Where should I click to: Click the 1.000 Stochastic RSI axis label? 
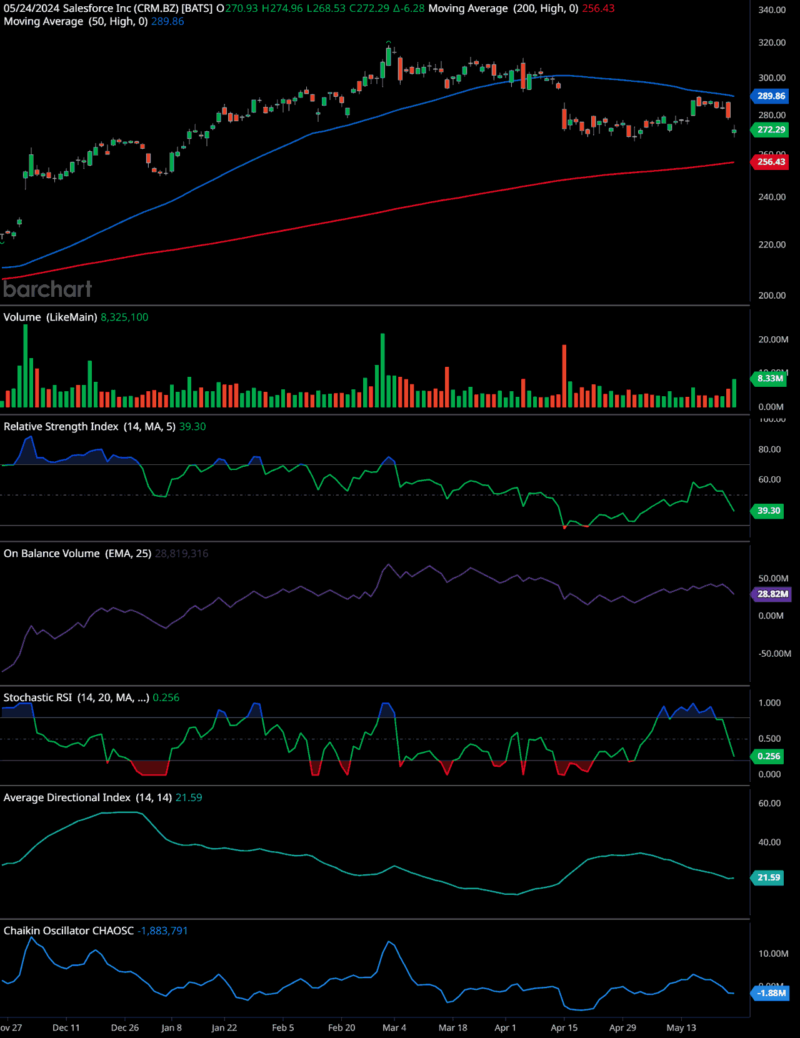pyautogui.click(x=769, y=703)
